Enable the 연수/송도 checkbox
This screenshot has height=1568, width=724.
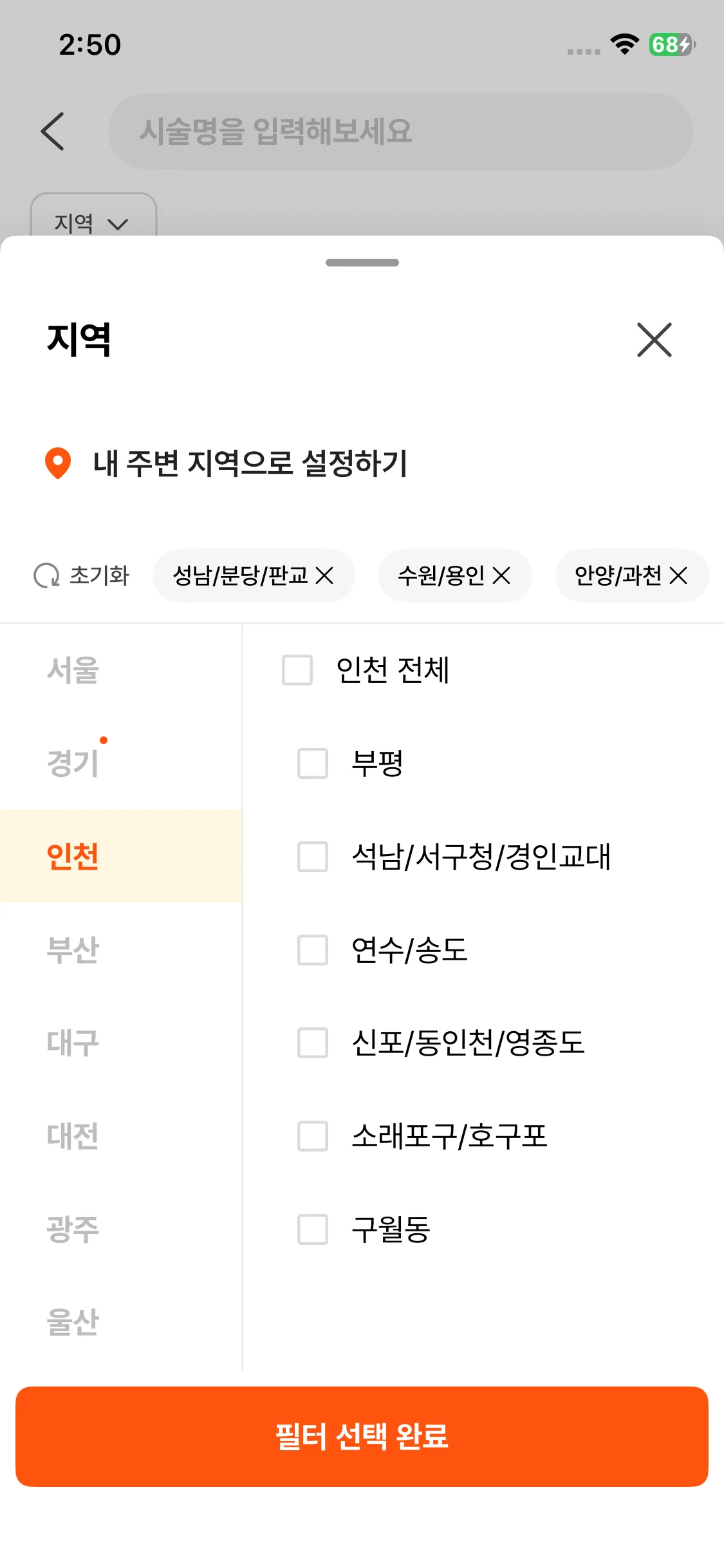click(313, 950)
